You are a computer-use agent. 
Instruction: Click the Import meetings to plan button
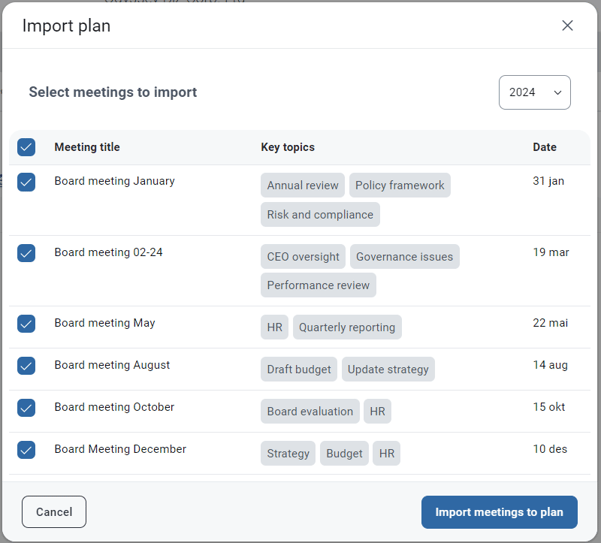pos(499,512)
